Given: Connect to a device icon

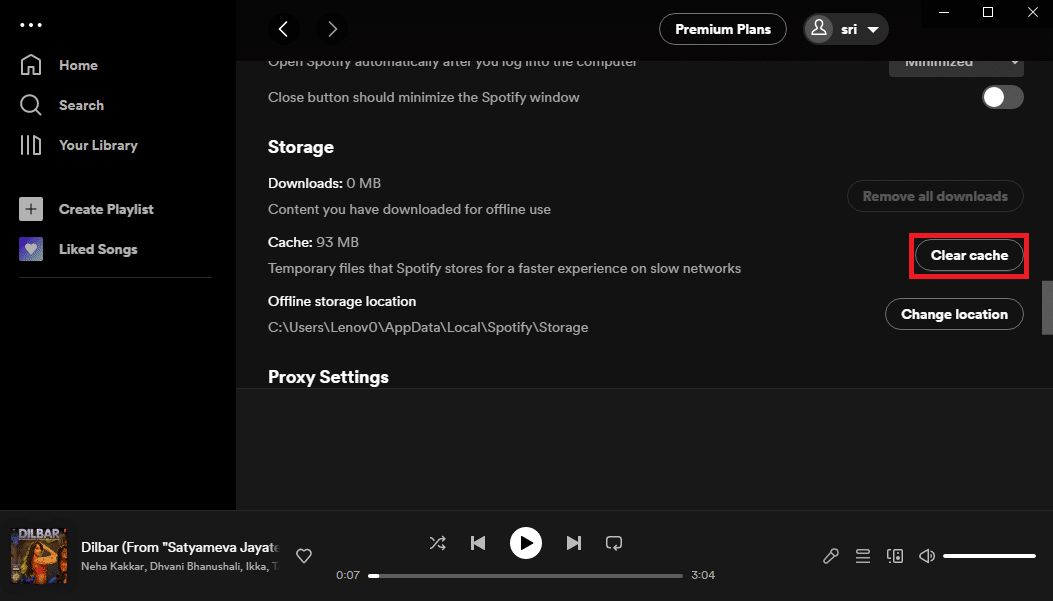Looking at the screenshot, I should (x=895, y=556).
